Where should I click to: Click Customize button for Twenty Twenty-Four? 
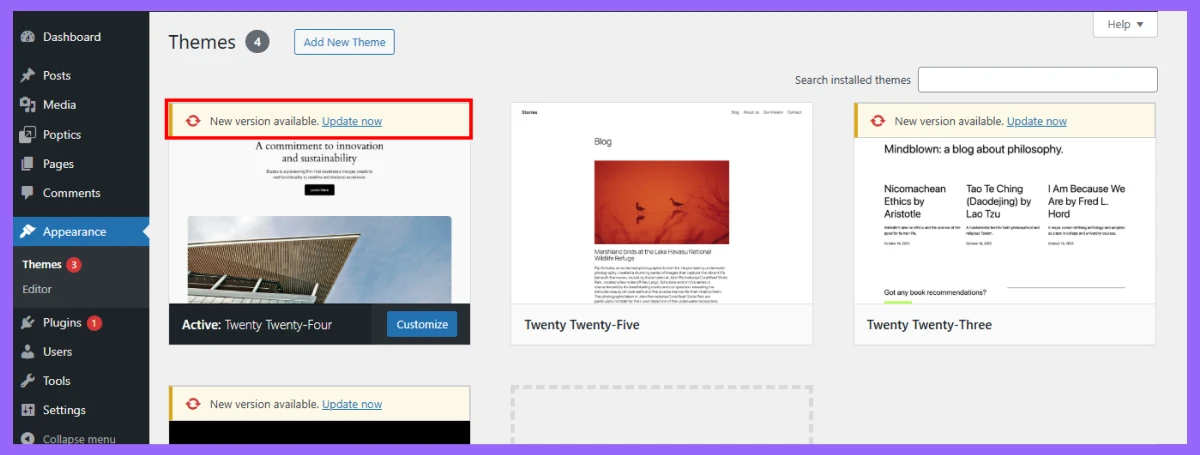(422, 324)
